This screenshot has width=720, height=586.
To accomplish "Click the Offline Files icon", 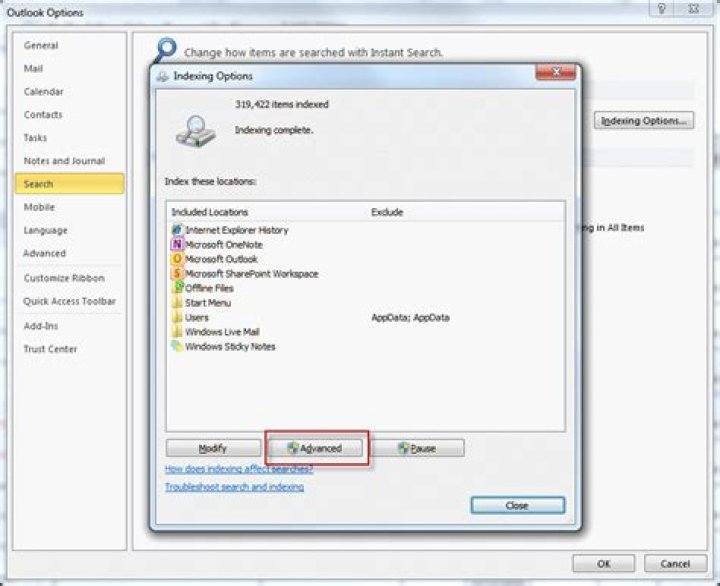I will 177,288.
